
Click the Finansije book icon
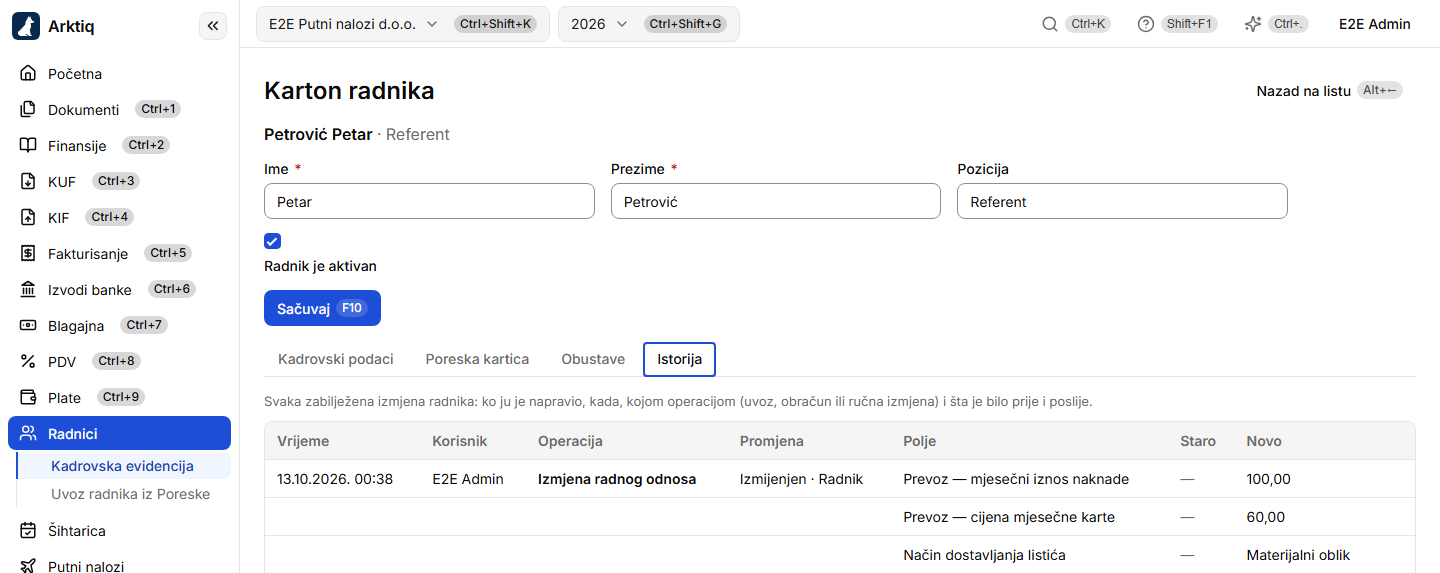coord(28,146)
